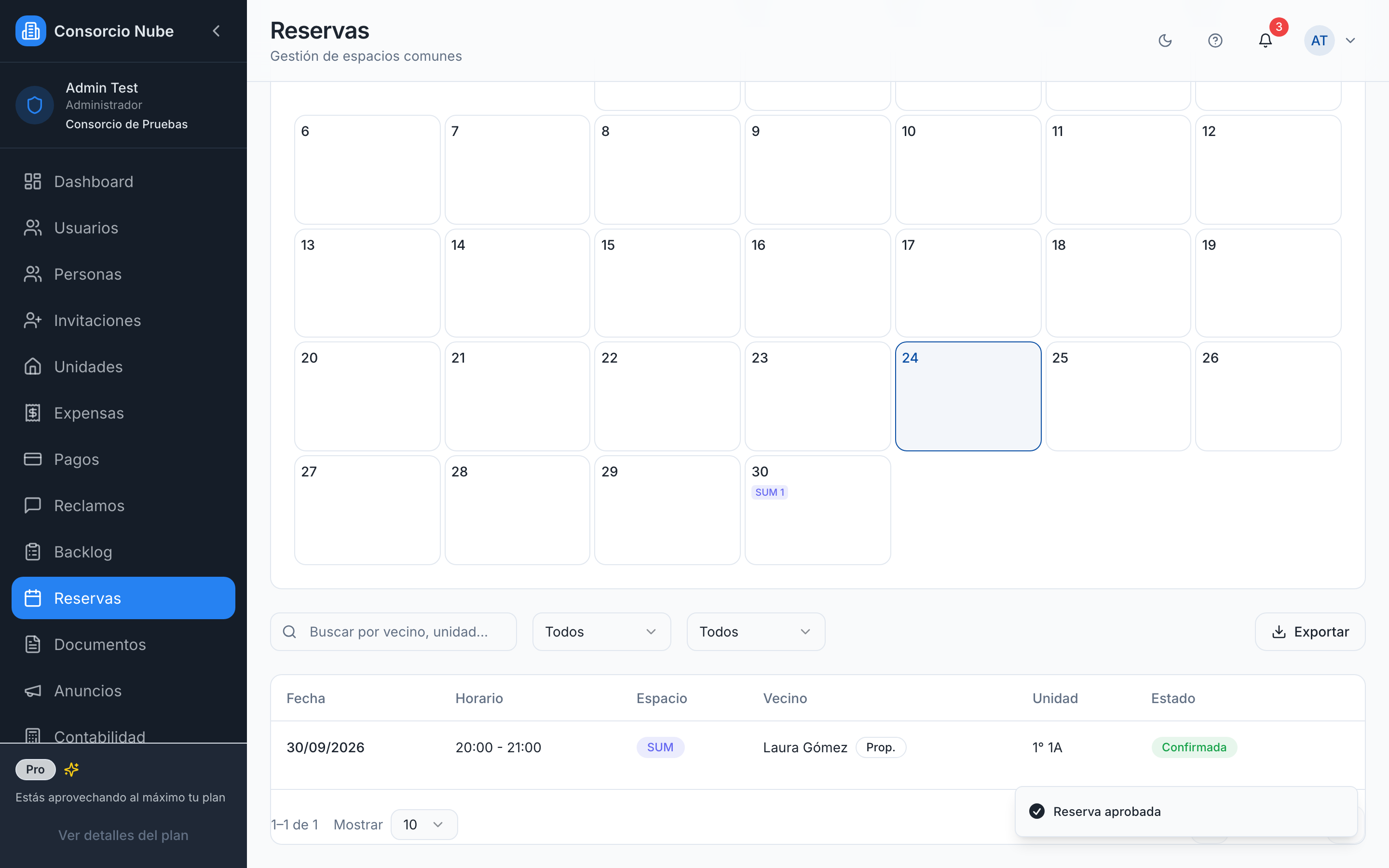Expand the AT user account menu
1389x868 pixels.
point(1350,40)
